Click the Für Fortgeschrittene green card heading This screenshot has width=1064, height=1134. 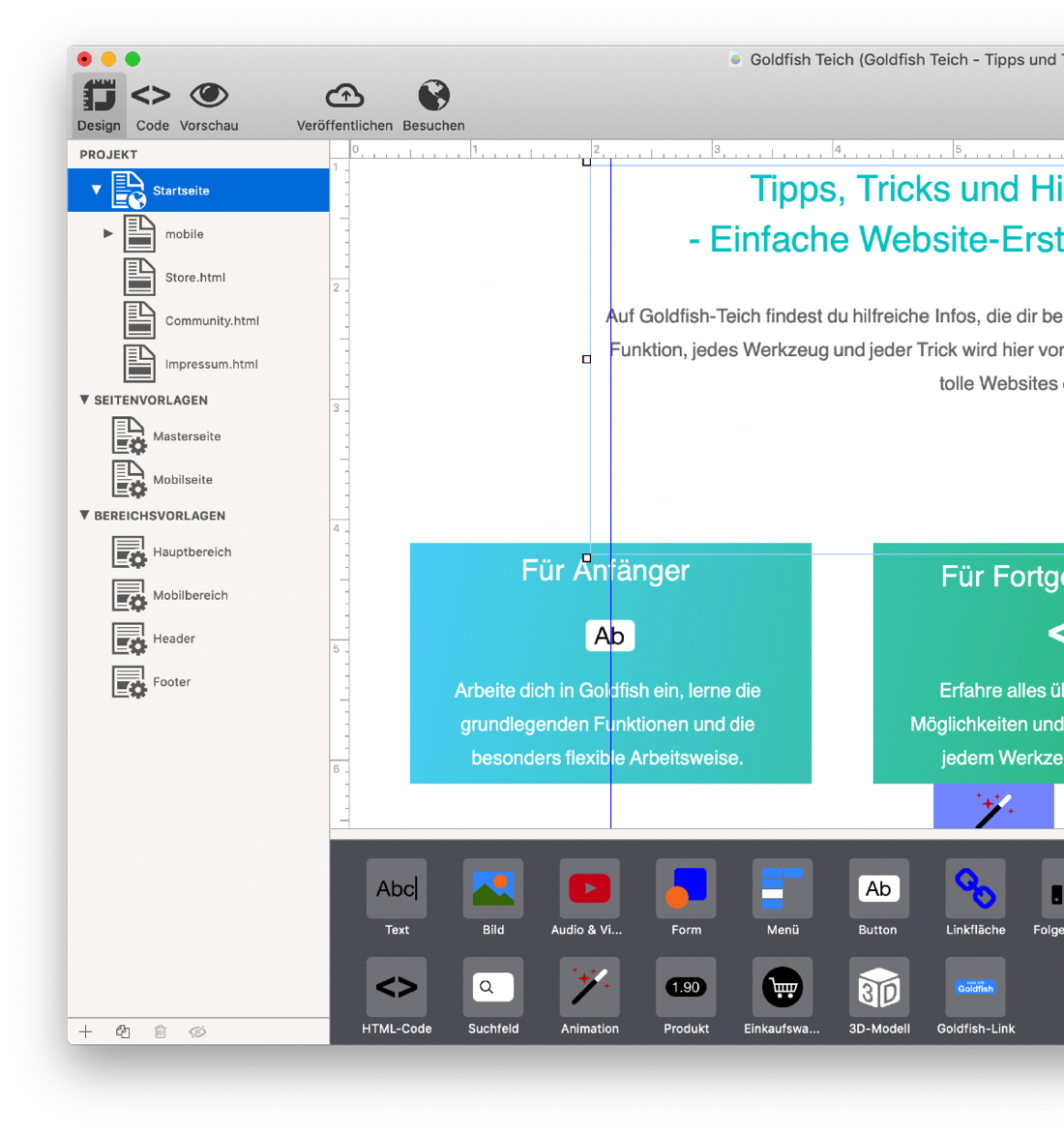[x=1002, y=577]
